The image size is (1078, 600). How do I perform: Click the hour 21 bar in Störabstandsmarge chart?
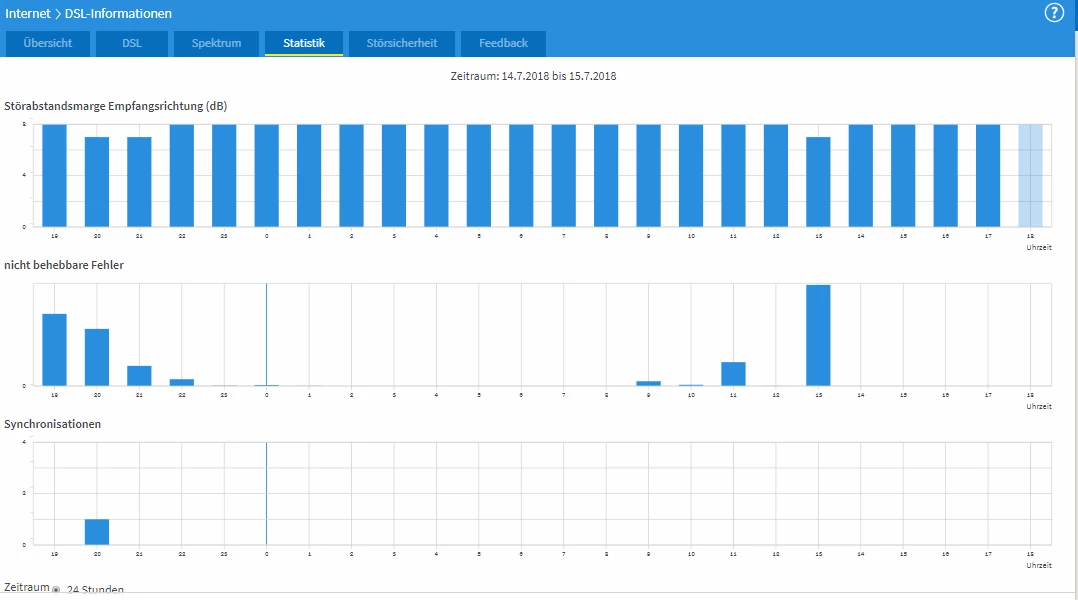pos(140,181)
